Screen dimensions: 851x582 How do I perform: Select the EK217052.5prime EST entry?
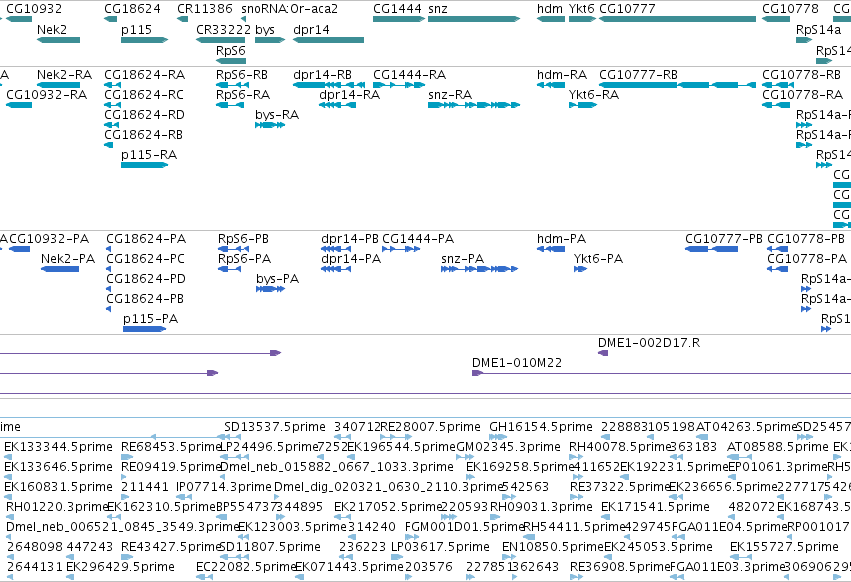388,507
